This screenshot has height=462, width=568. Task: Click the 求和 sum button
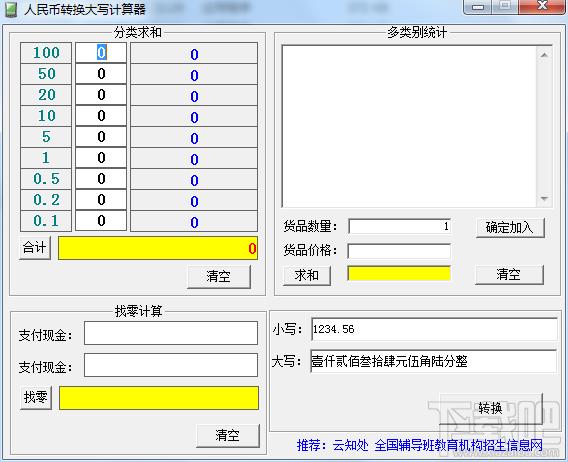coord(306,275)
